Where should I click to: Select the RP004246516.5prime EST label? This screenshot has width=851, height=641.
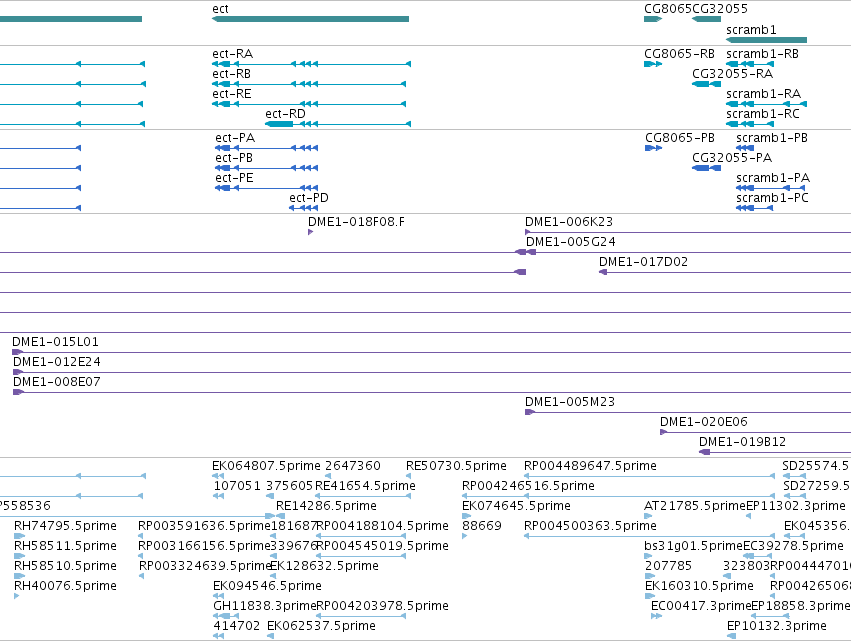pos(528,486)
